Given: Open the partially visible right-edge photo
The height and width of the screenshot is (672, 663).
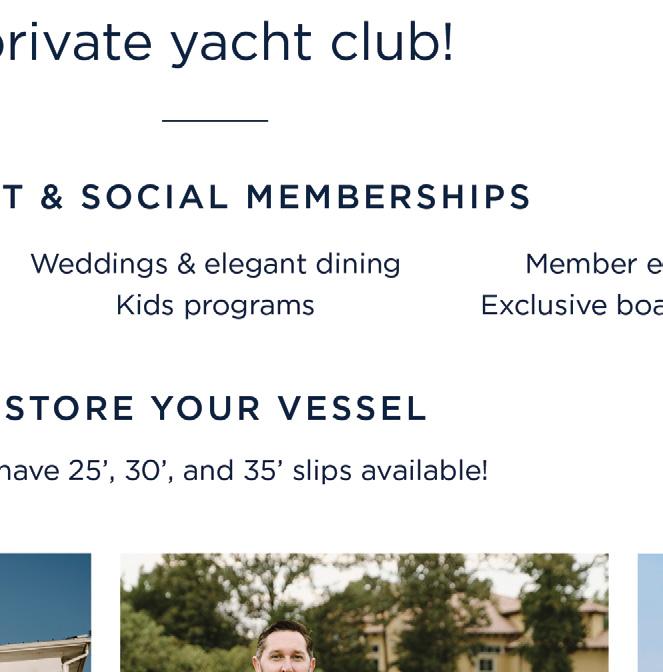Looking at the screenshot, I should point(650,612).
